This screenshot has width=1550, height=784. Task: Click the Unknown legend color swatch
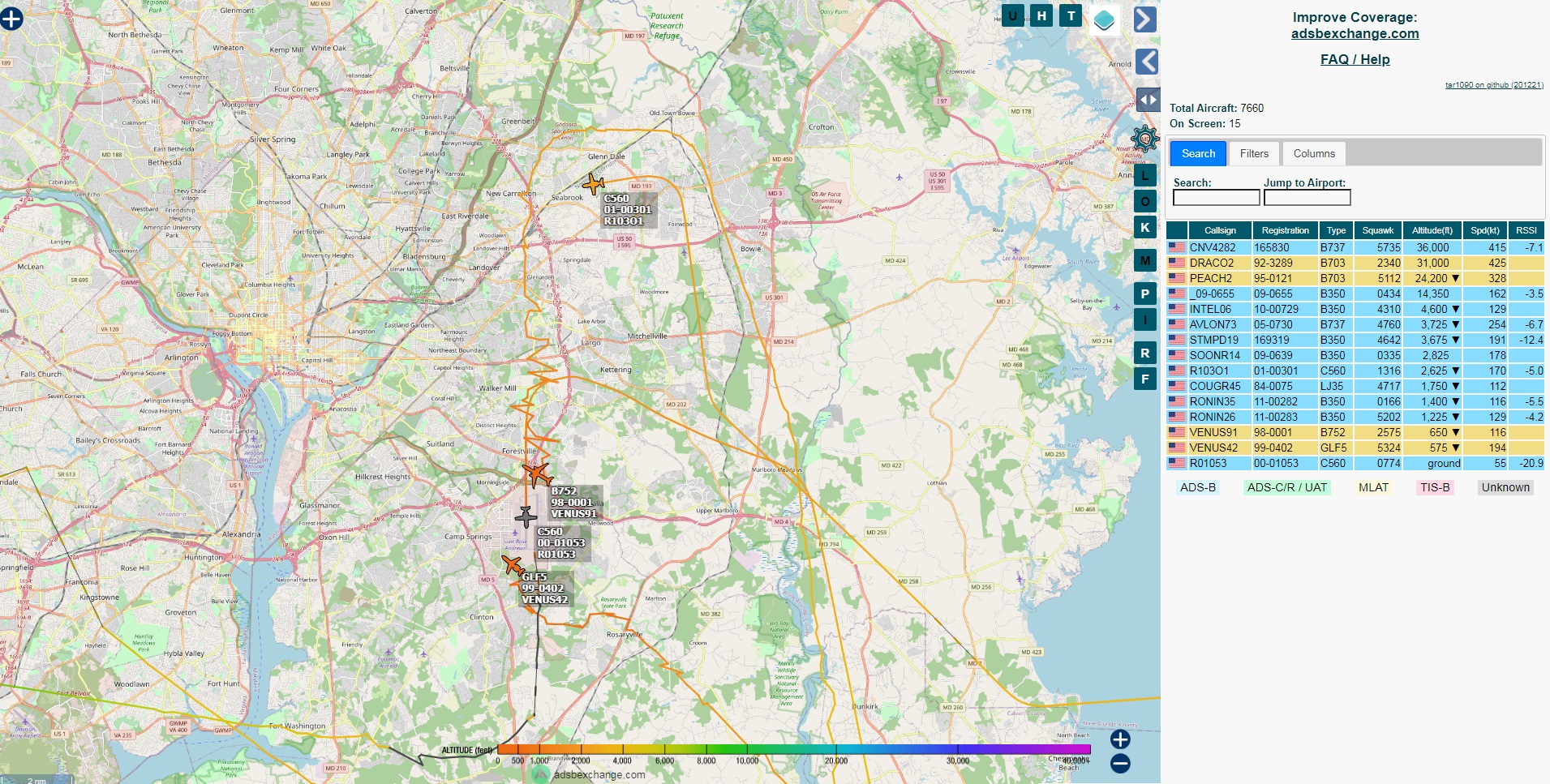click(x=1505, y=487)
